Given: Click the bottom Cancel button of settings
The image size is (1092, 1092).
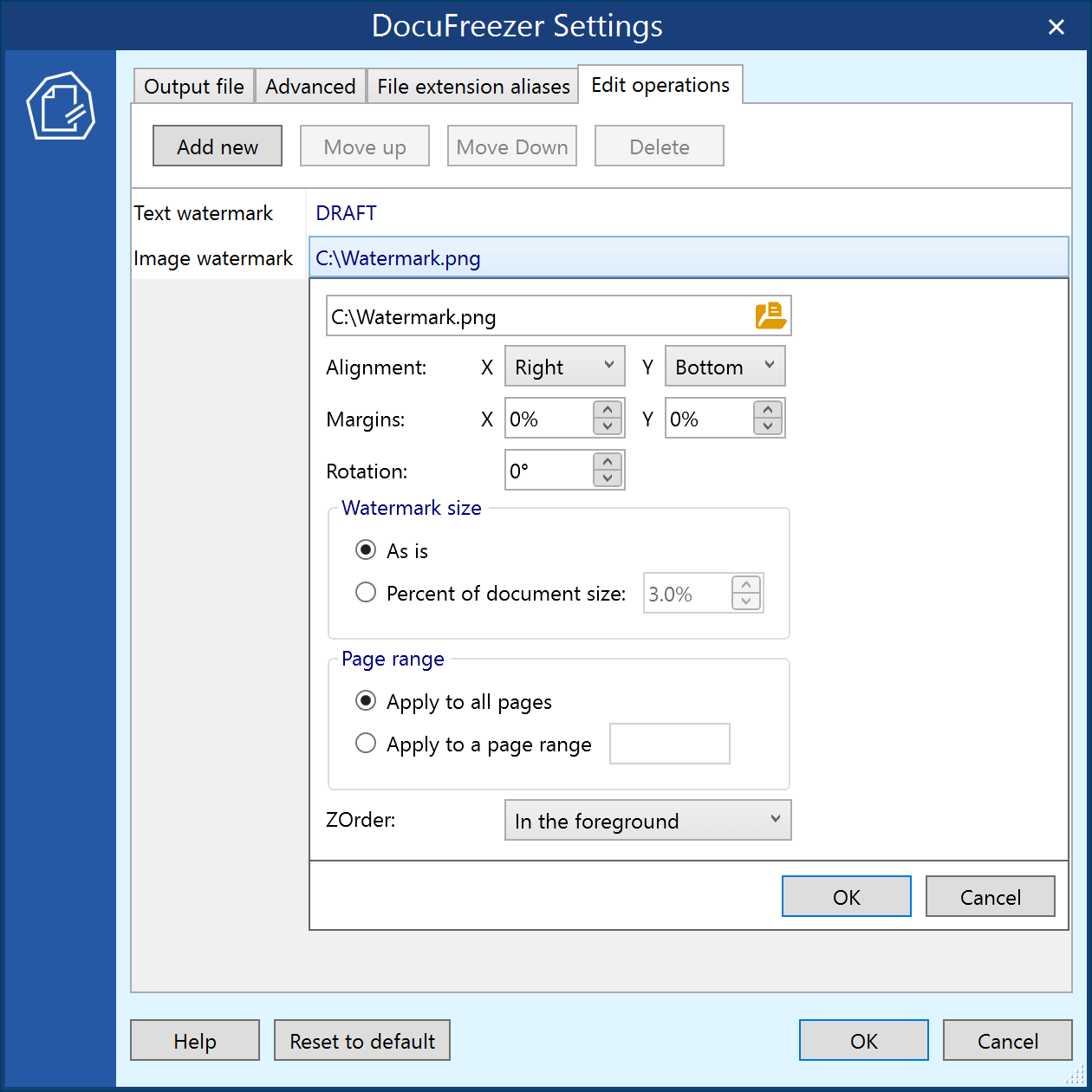Looking at the screenshot, I should [x=1008, y=1041].
